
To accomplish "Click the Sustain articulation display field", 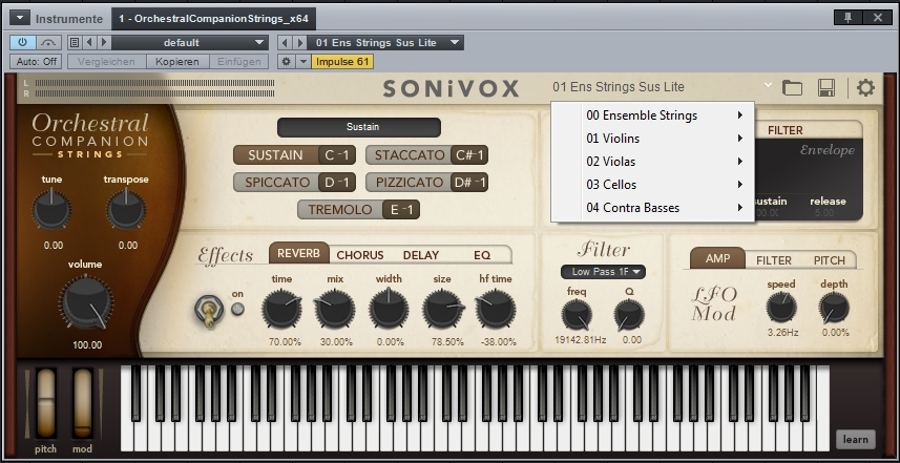I will (359, 127).
